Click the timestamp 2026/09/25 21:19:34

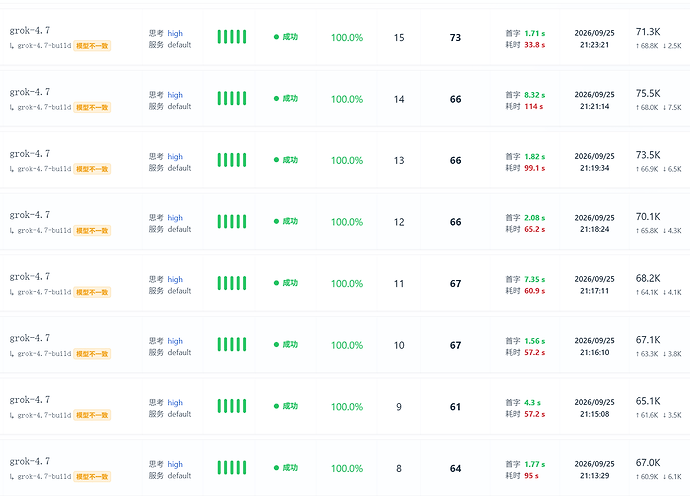click(x=595, y=162)
